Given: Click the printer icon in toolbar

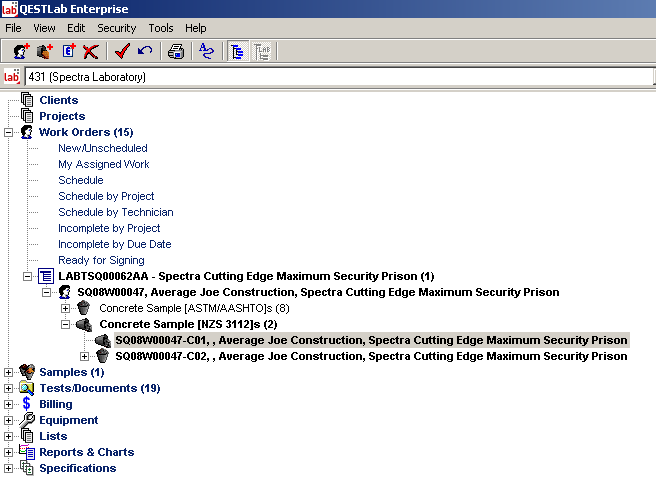Looking at the screenshot, I should (175, 51).
